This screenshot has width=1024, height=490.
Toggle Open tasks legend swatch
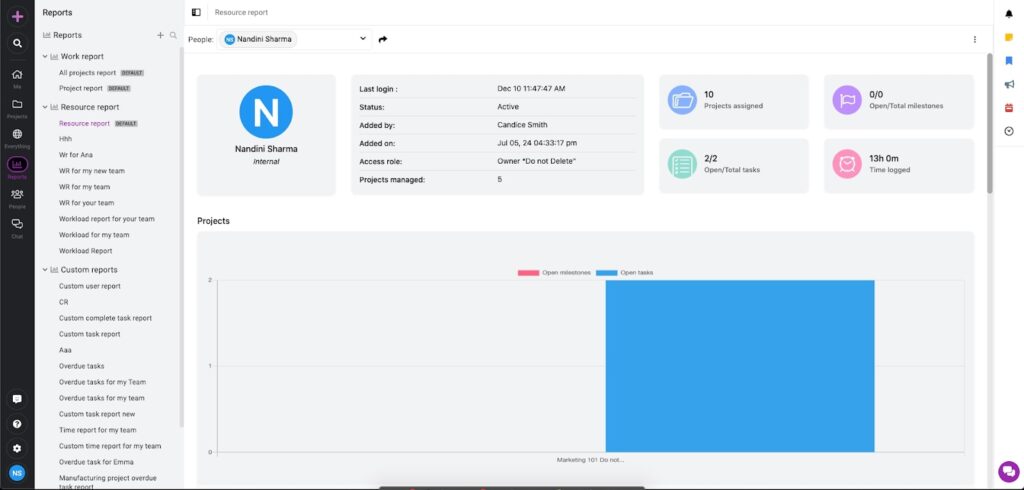click(x=607, y=272)
